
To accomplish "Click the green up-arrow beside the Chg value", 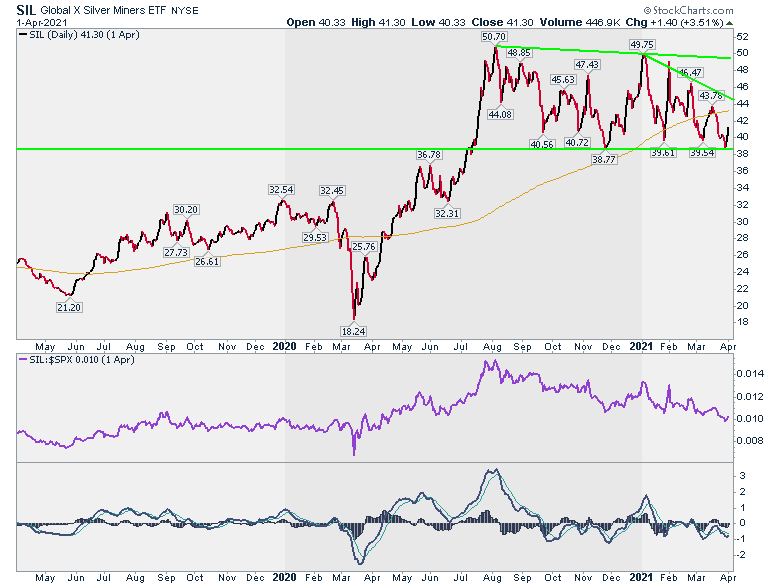I will tap(729, 23).
